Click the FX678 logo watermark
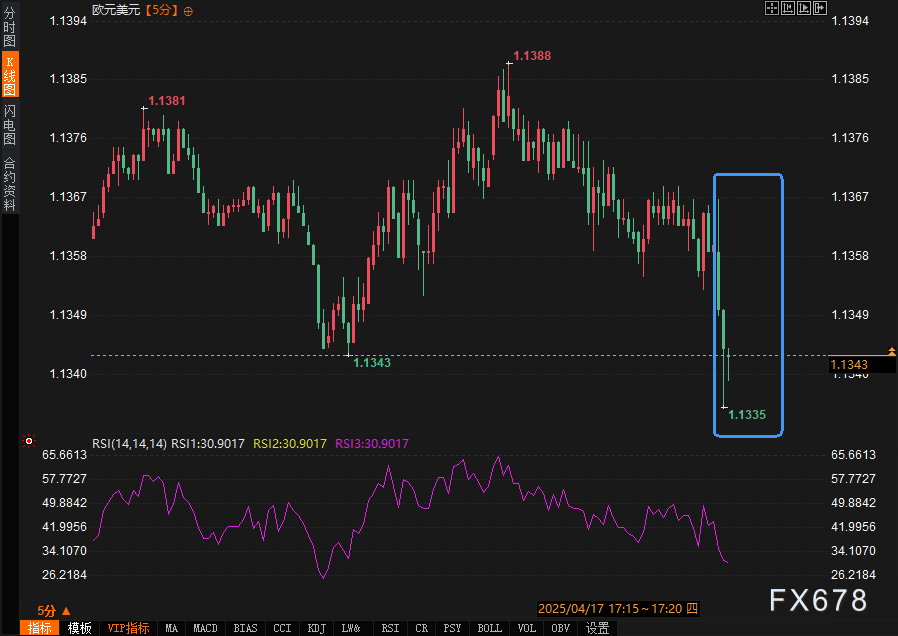The image size is (898, 636). 817,600
